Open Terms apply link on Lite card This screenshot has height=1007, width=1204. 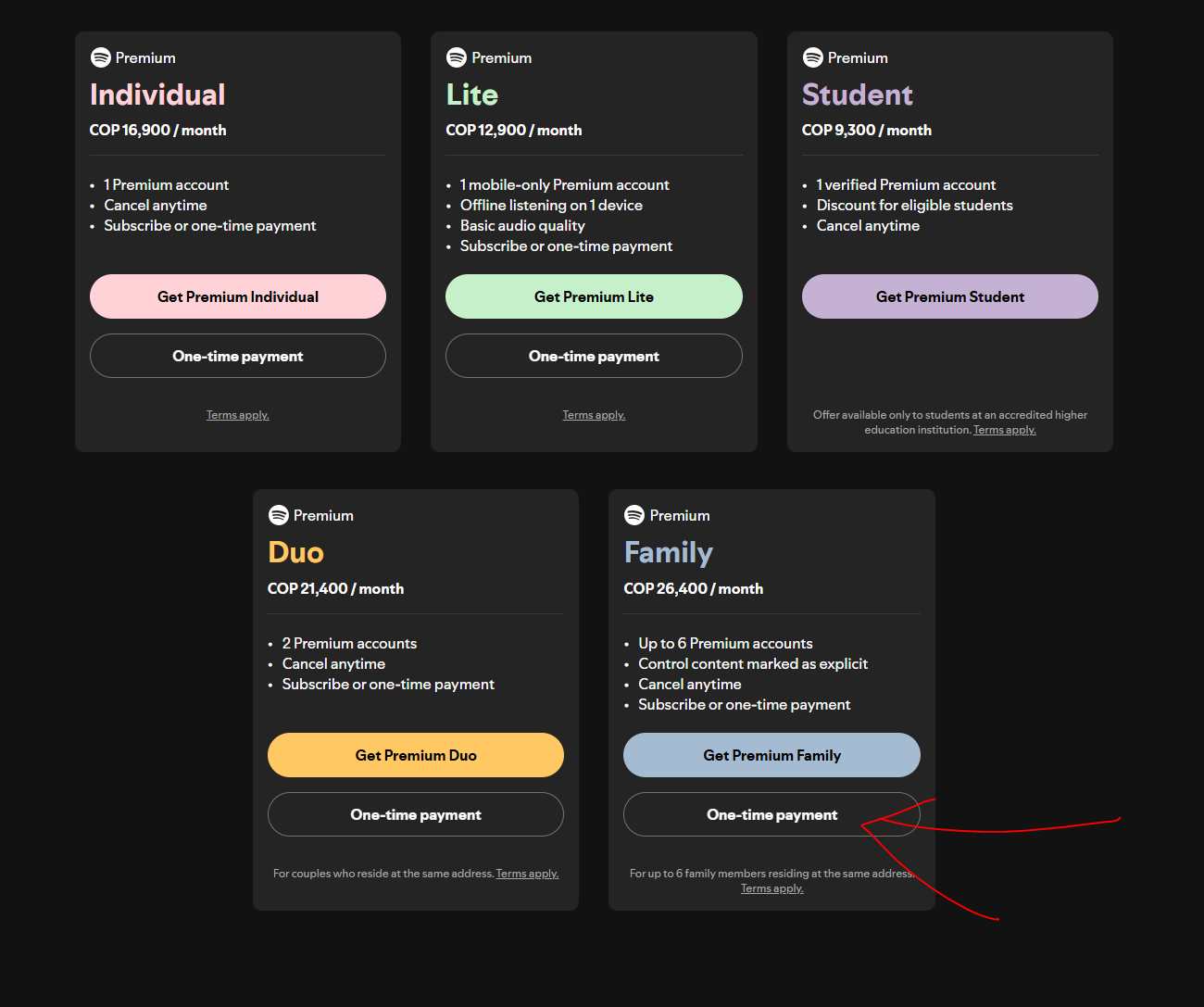tap(594, 415)
